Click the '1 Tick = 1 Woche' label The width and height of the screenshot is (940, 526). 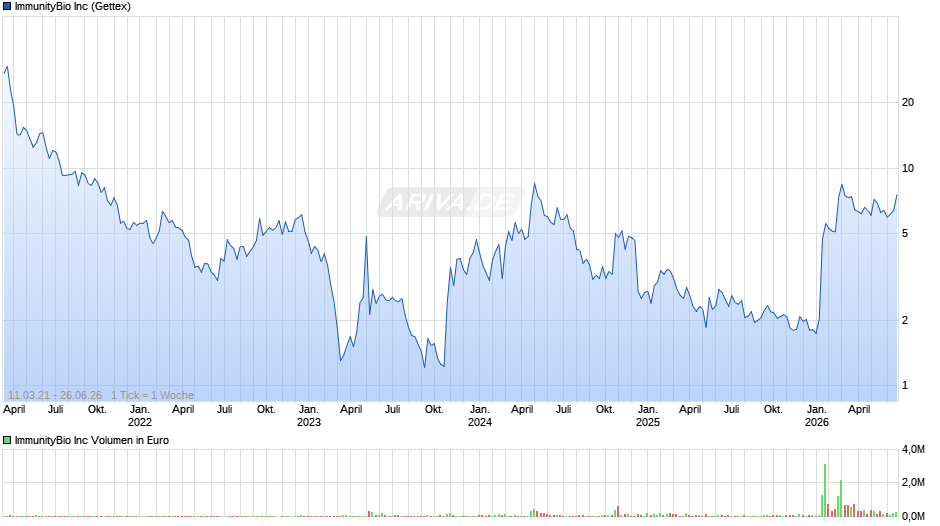(x=152, y=395)
